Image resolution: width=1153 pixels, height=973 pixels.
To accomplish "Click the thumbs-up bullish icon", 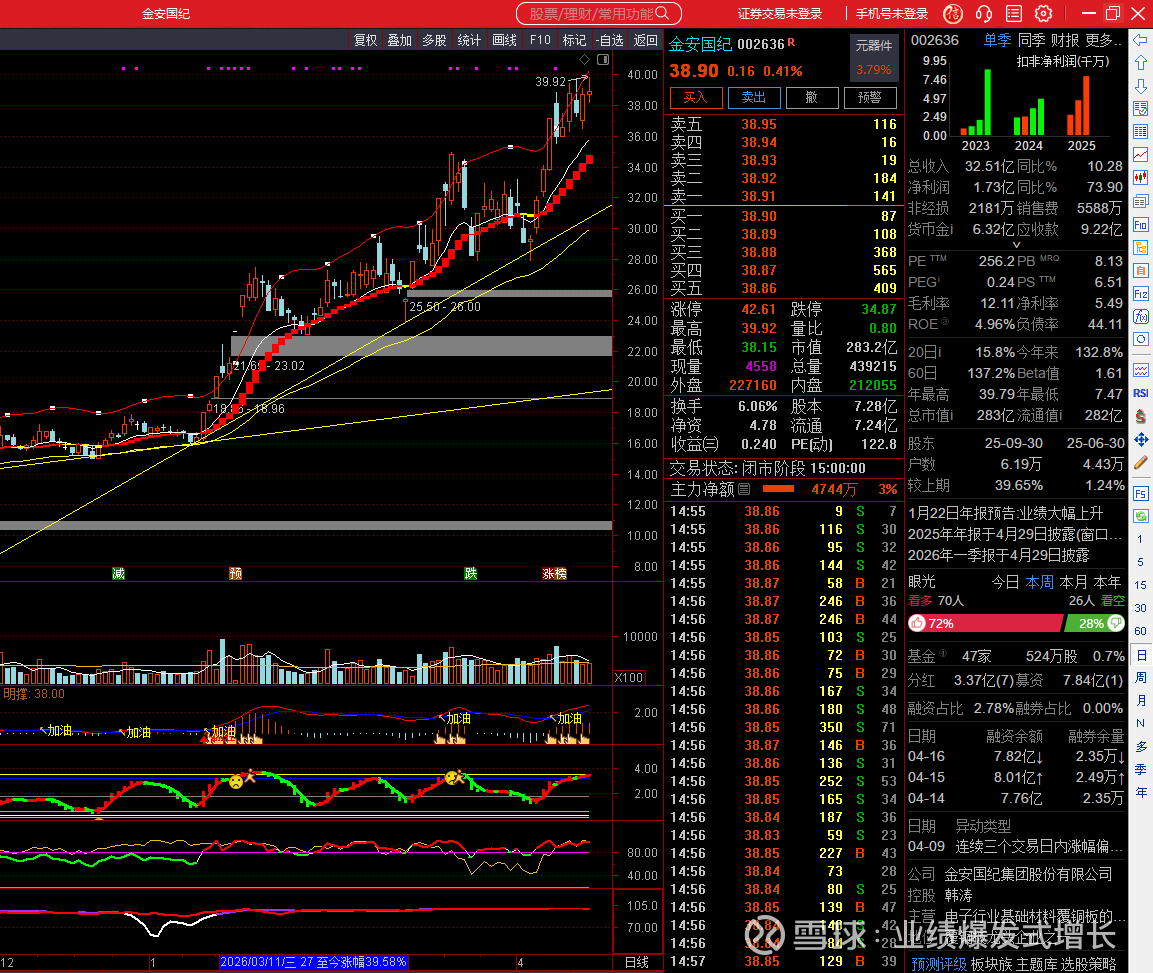I will [917, 624].
